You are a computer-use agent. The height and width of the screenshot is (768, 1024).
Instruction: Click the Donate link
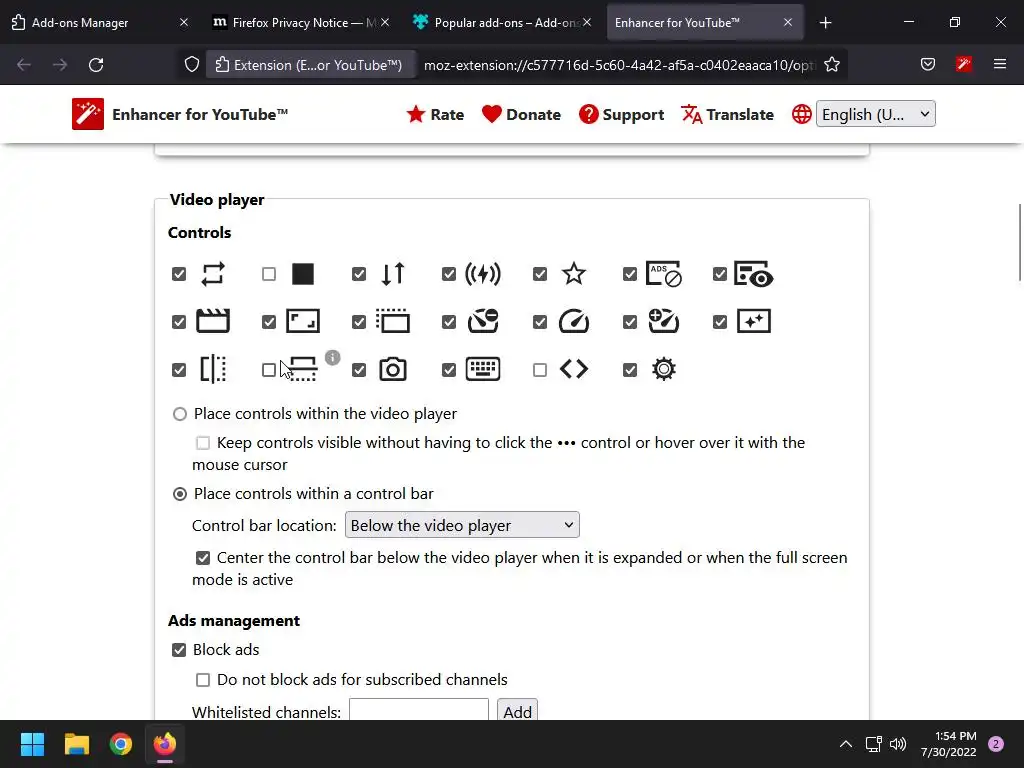[521, 114]
